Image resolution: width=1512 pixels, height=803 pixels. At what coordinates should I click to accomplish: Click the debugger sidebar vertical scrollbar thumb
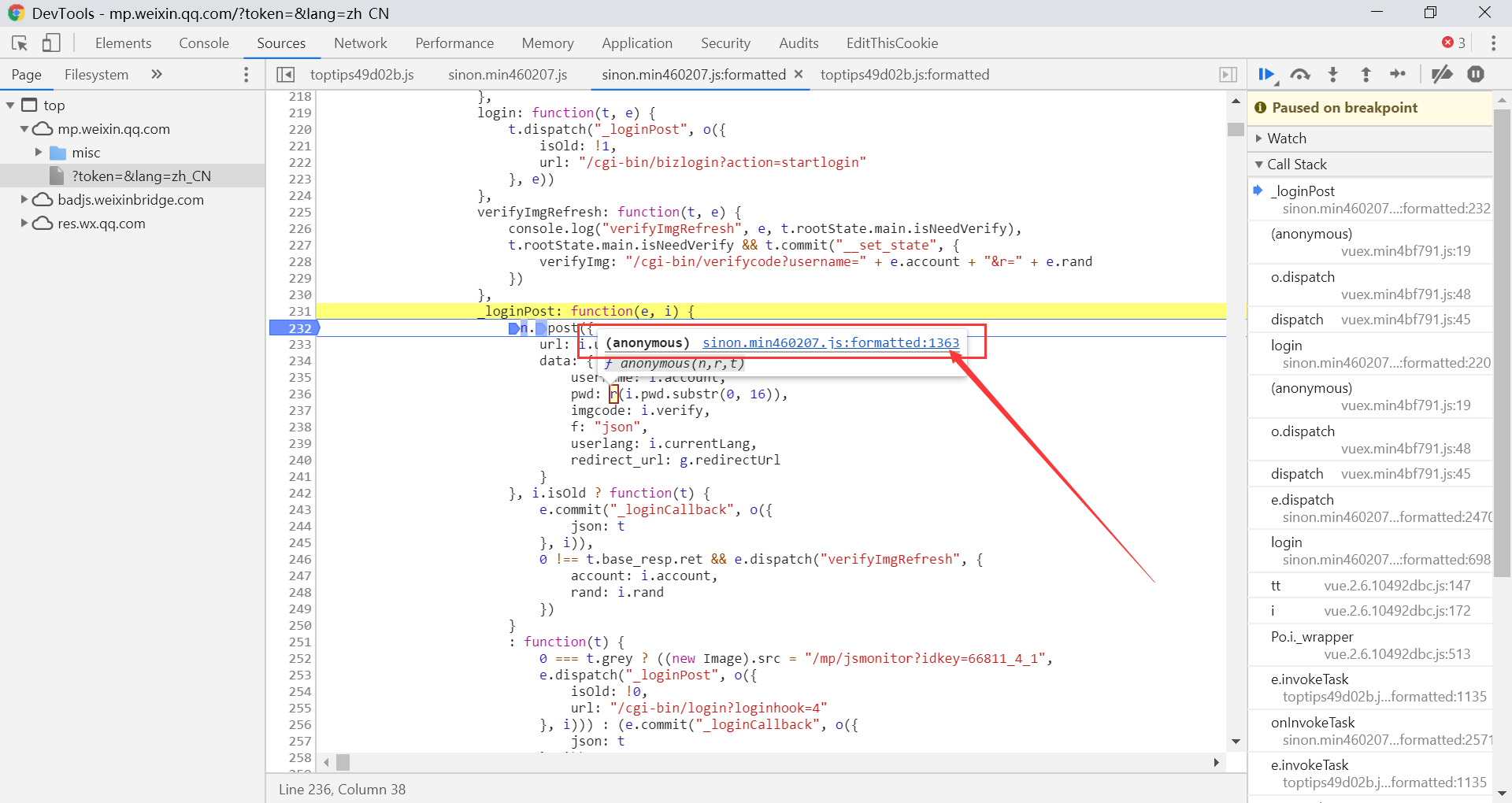pos(1503,342)
